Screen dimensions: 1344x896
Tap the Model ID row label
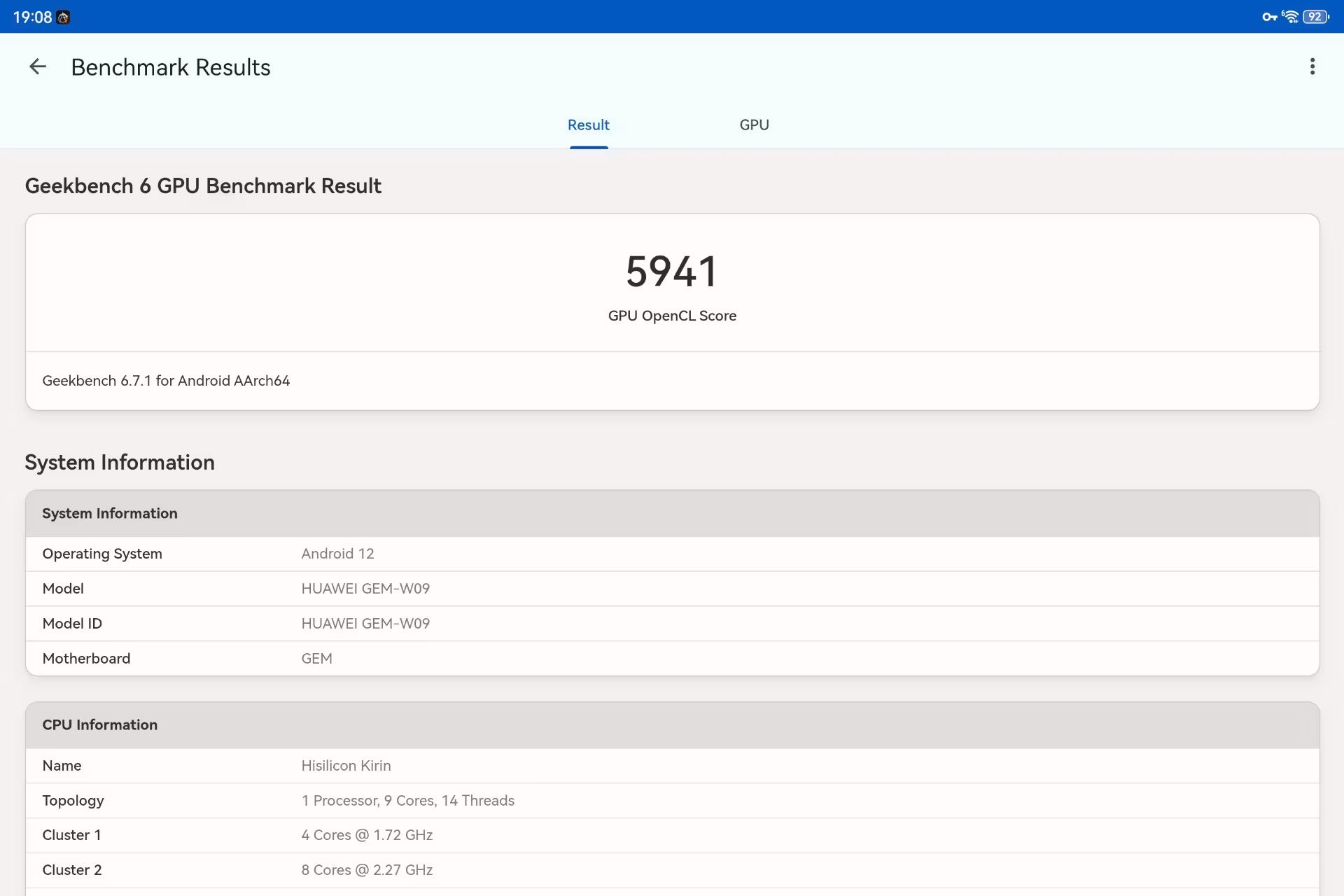[72, 624]
